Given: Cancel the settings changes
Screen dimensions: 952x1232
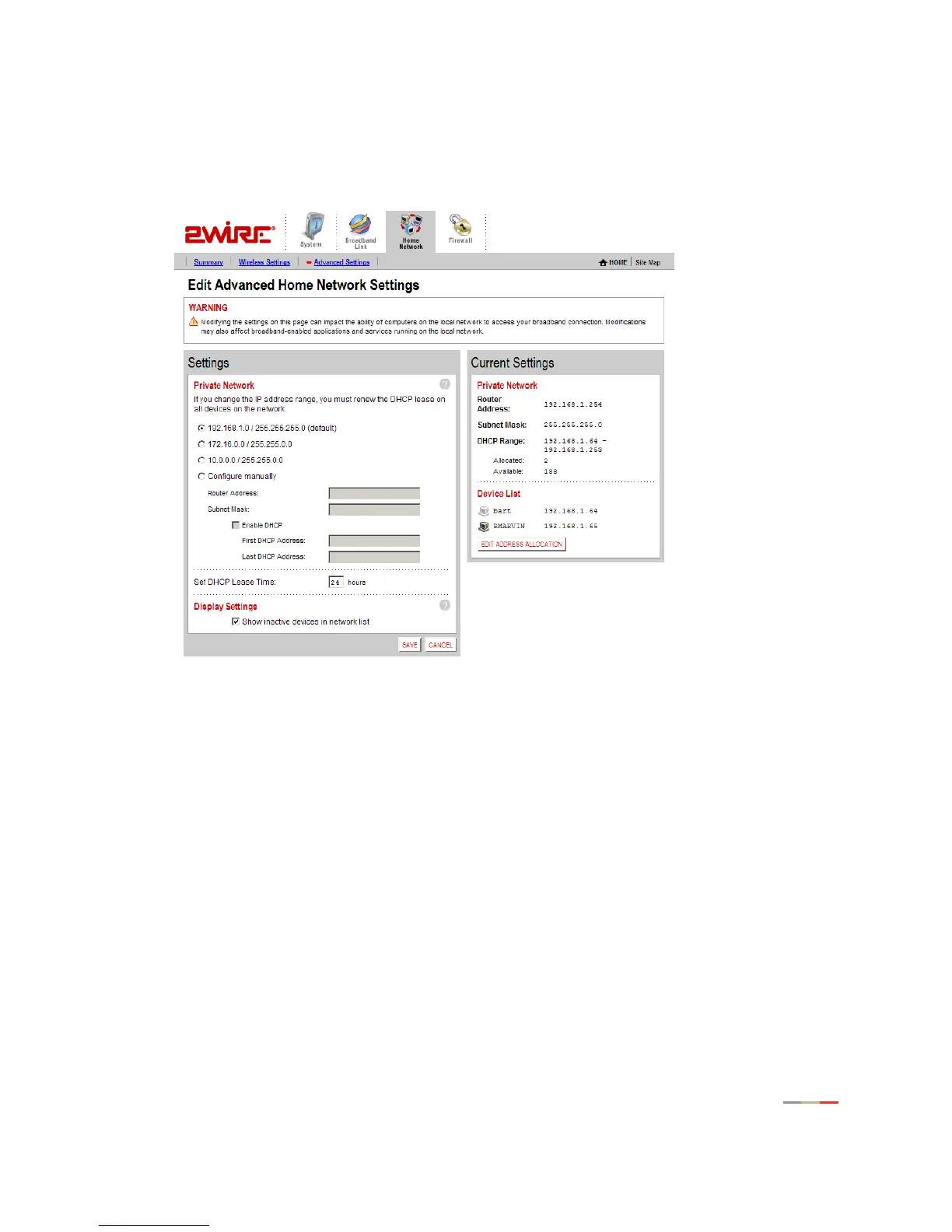Looking at the screenshot, I should (x=440, y=645).
